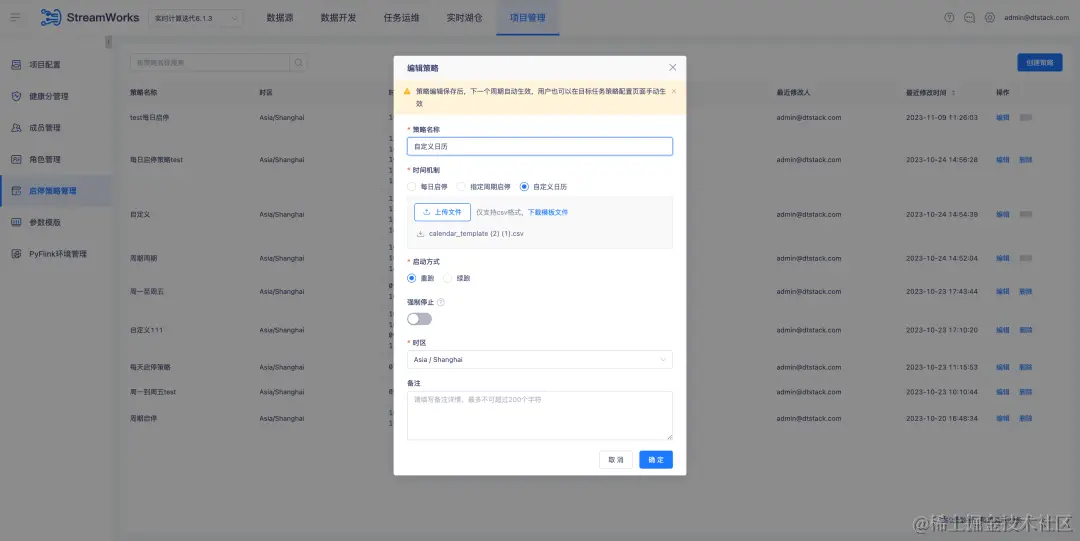The height and width of the screenshot is (541, 1080).
Task: Click the 周期周期 strategy name cell
Action: click(x=143, y=258)
